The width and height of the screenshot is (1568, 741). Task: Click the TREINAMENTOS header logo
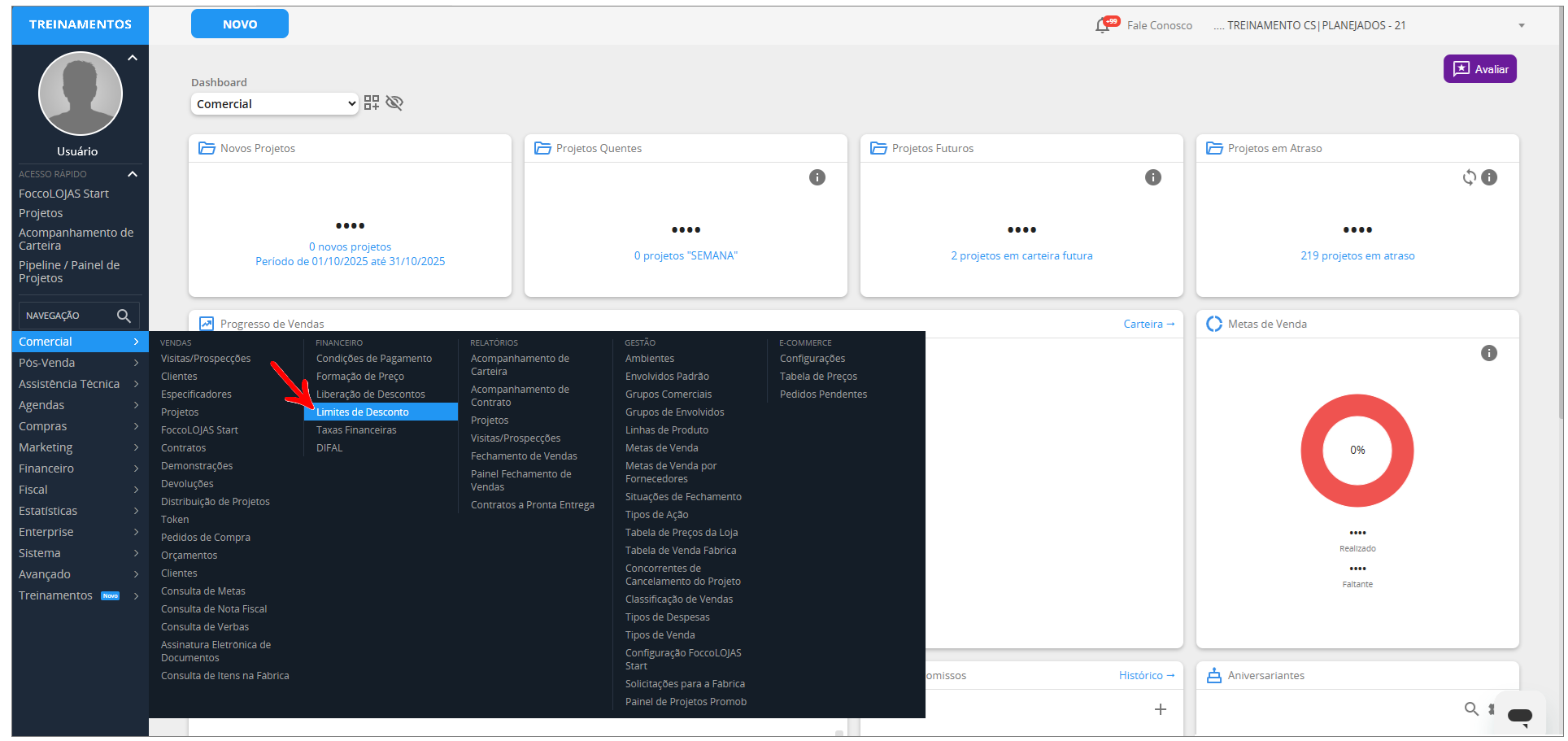point(81,24)
